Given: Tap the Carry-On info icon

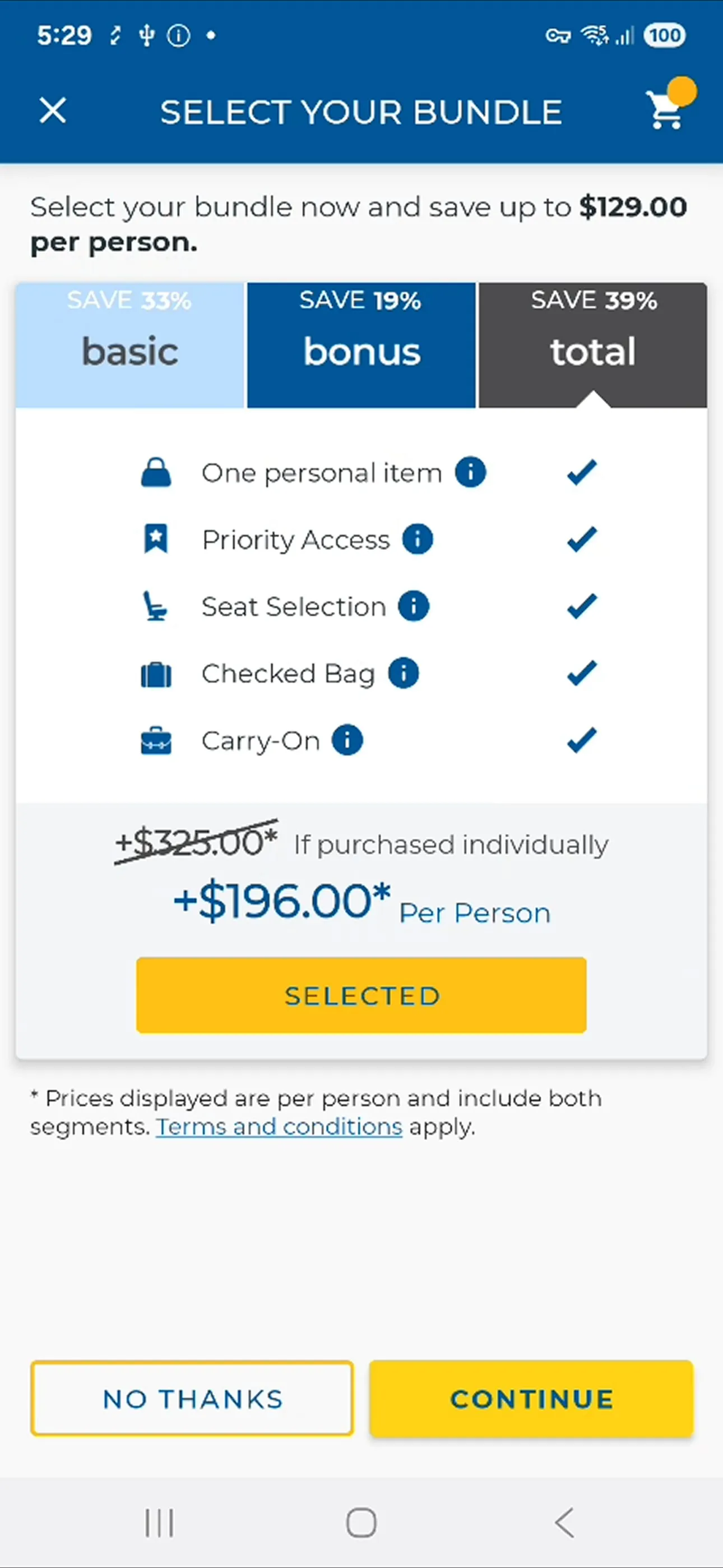Looking at the screenshot, I should (x=347, y=740).
